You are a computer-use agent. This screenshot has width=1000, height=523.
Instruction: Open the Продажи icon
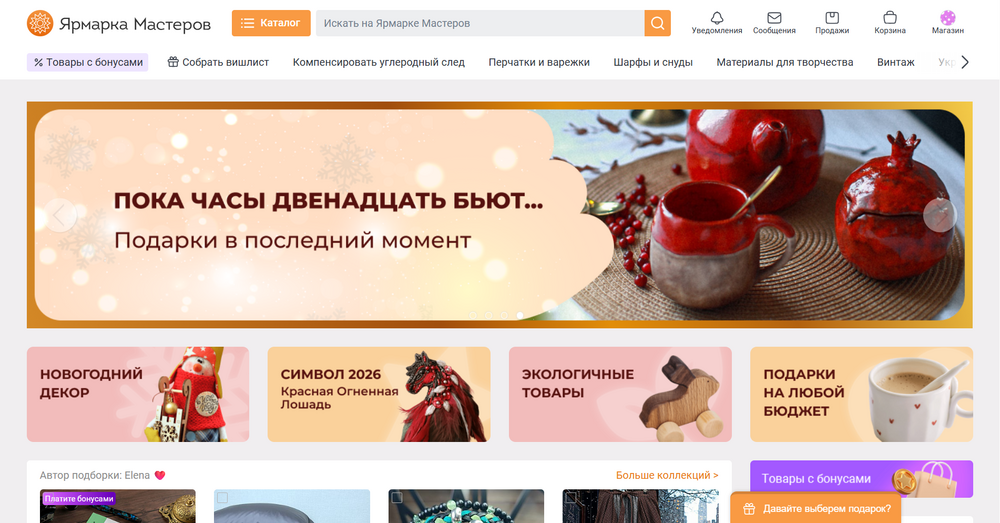click(x=832, y=18)
